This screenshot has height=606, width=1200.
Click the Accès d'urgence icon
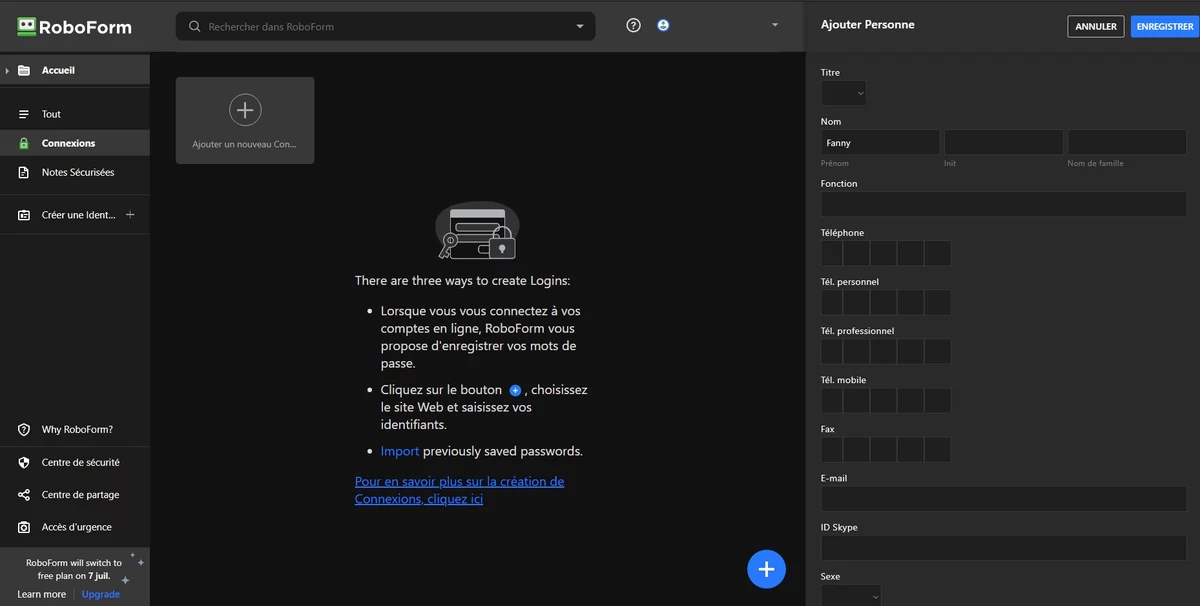24,527
